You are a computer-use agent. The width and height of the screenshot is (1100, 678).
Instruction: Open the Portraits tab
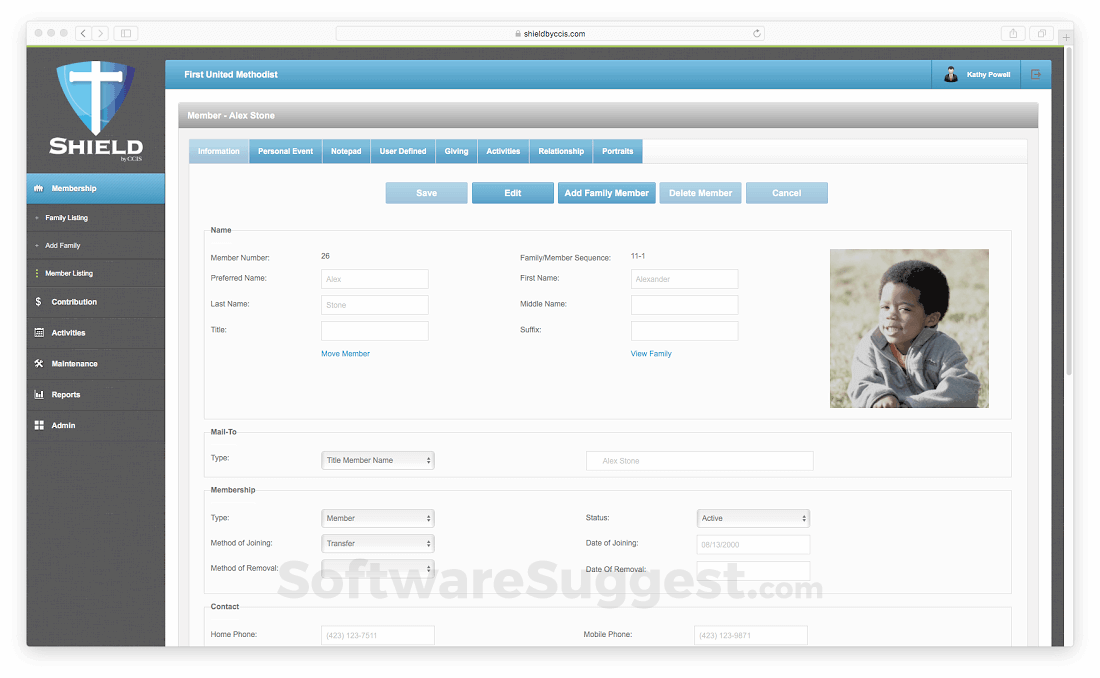click(617, 151)
